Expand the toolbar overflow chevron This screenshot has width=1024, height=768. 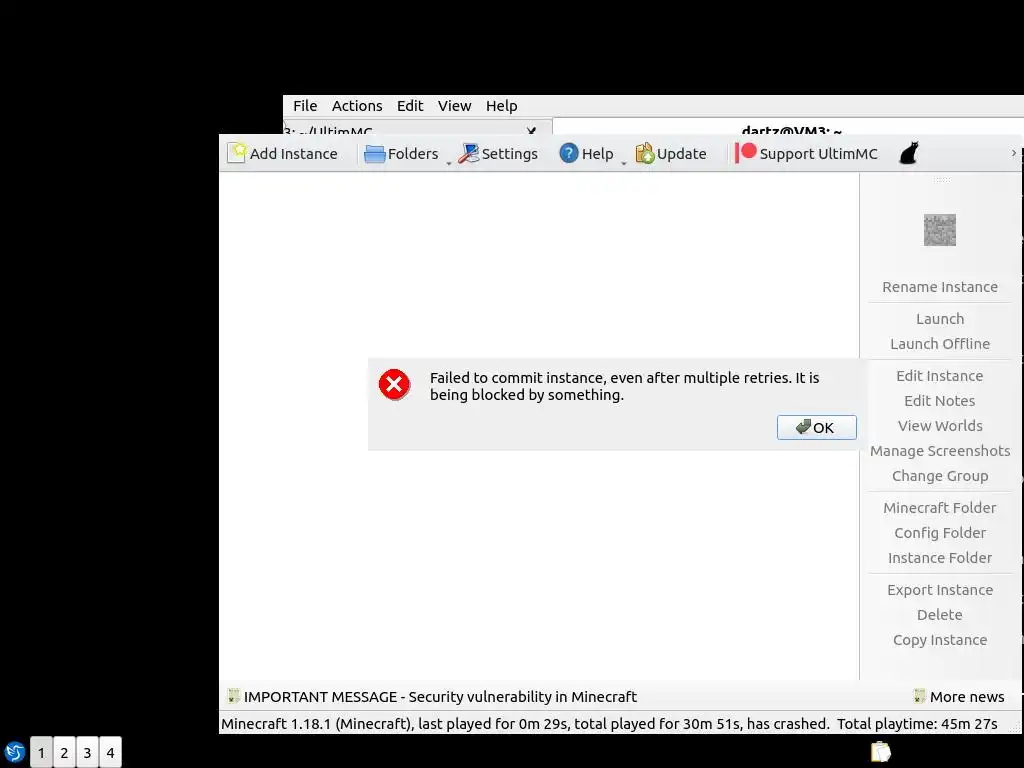click(x=1014, y=153)
